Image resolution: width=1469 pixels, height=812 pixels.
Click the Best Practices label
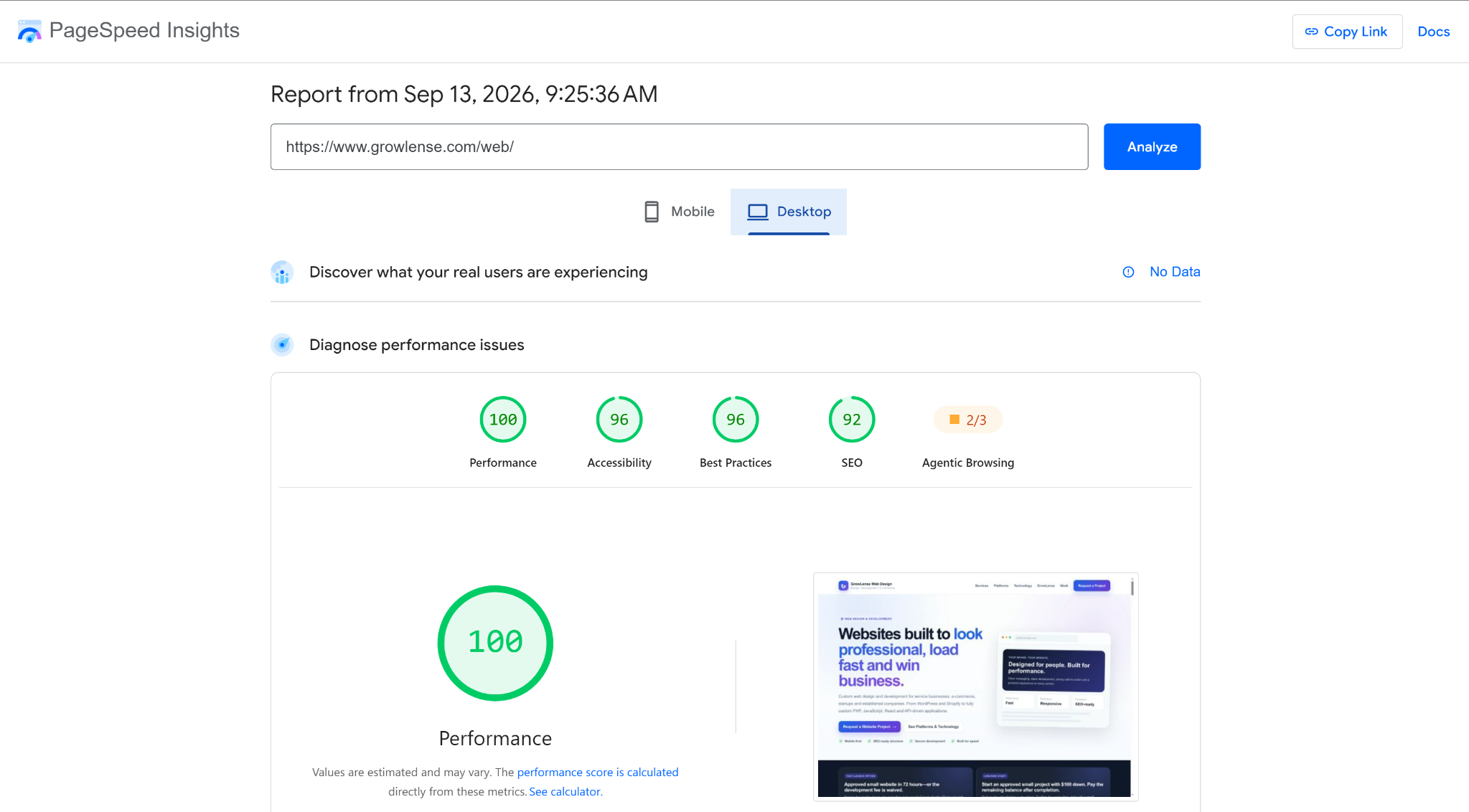(736, 463)
